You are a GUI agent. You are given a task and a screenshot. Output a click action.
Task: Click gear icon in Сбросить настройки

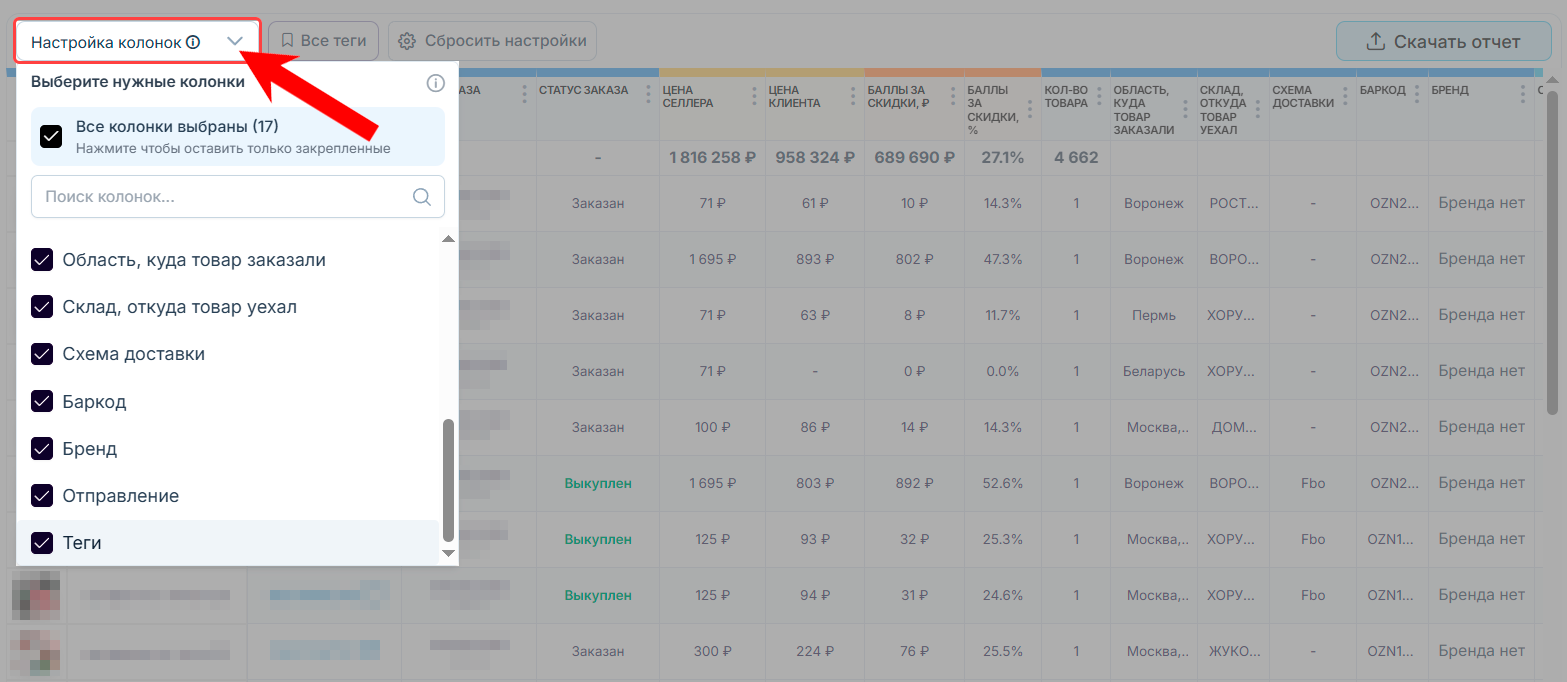pos(406,41)
